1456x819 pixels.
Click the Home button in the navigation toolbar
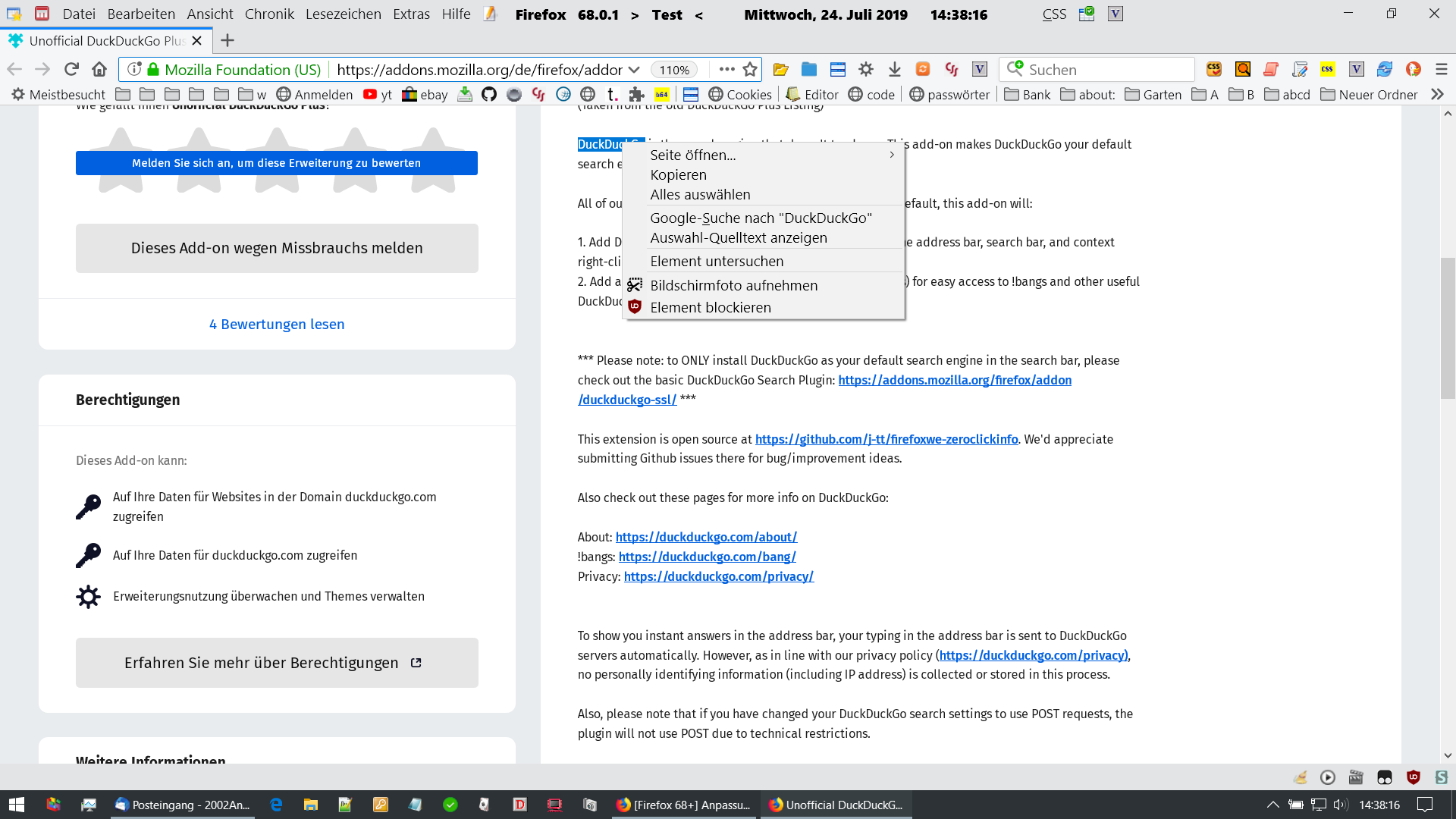(x=99, y=69)
